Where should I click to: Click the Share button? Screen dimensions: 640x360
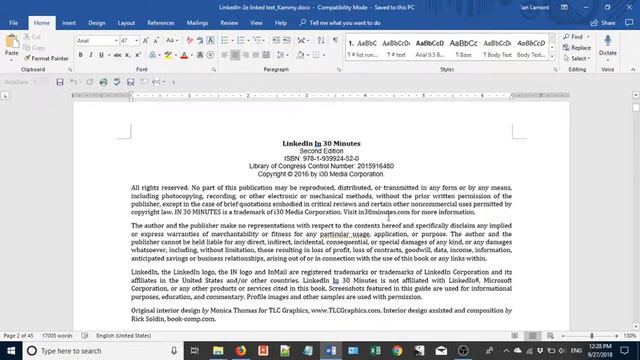(603, 23)
